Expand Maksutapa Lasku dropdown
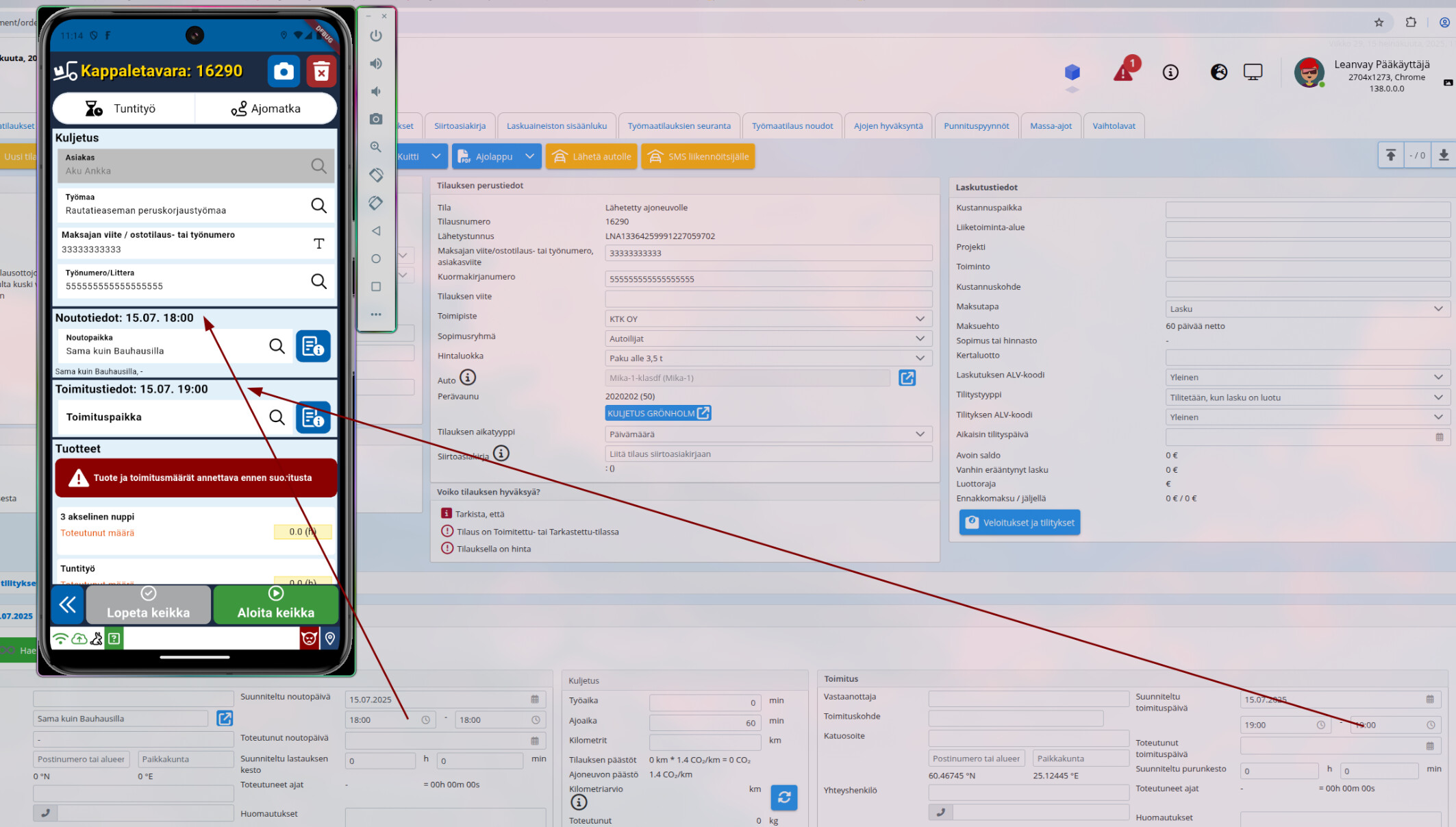The height and width of the screenshot is (827, 1456). (1438, 309)
